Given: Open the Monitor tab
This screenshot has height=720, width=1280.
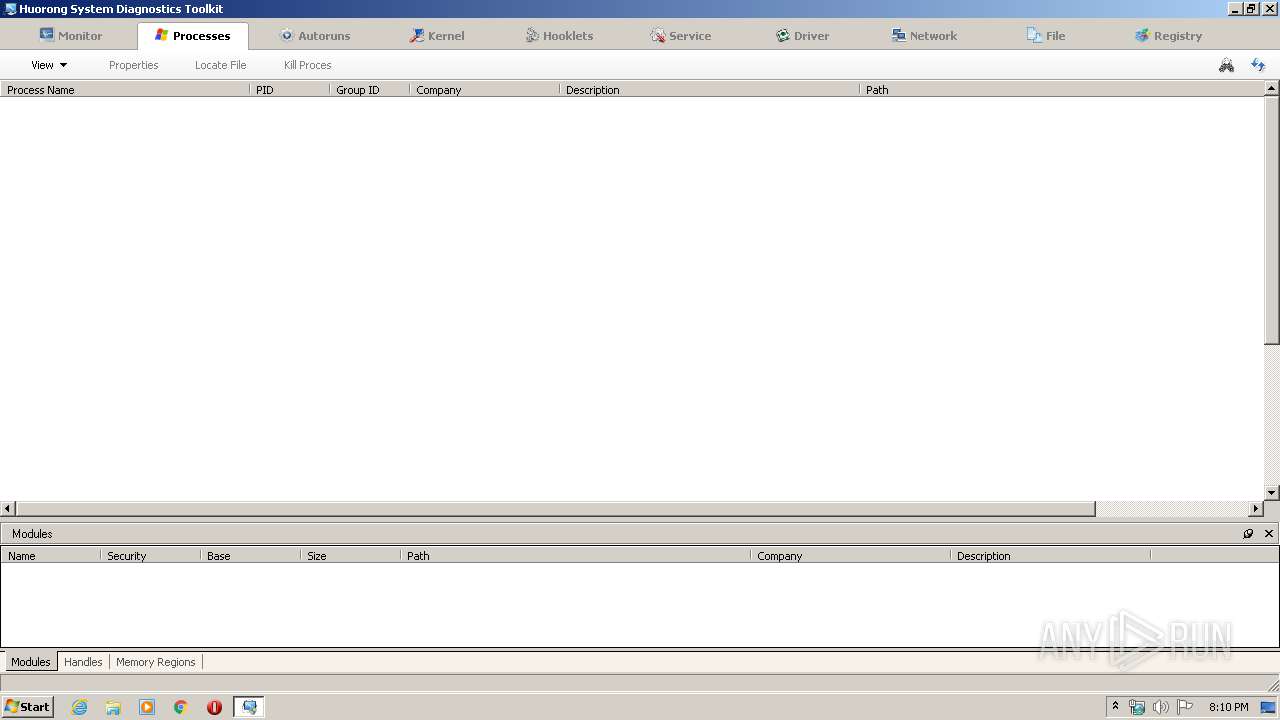Looking at the screenshot, I should pos(70,35).
